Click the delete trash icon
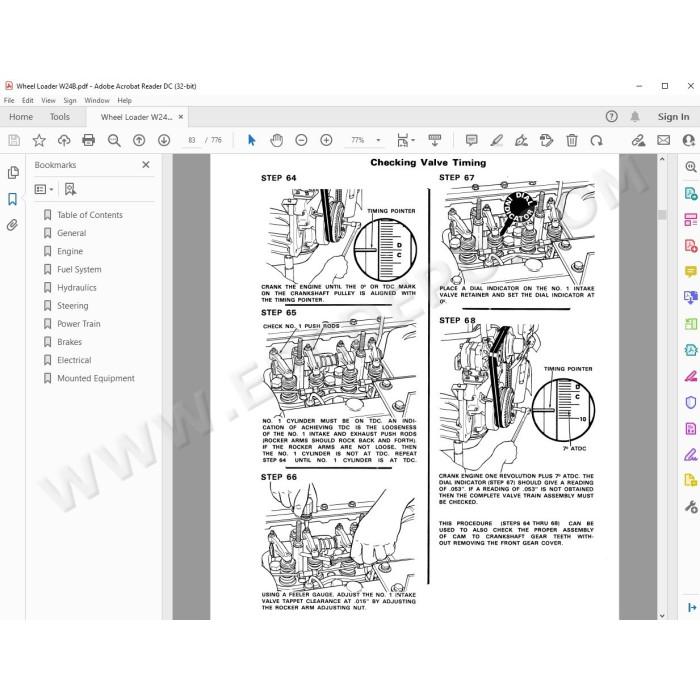The width and height of the screenshot is (700, 700). pyautogui.click(x=571, y=140)
